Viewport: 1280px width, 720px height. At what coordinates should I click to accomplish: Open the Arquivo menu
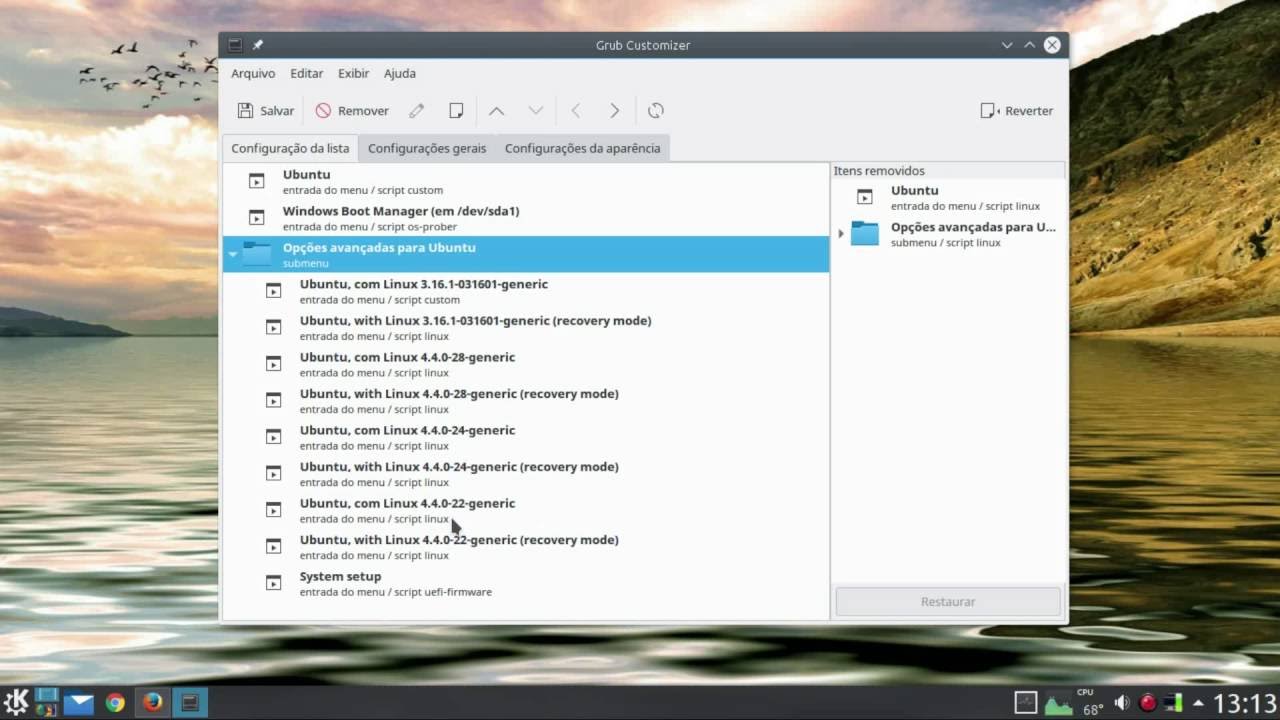pos(253,73)
